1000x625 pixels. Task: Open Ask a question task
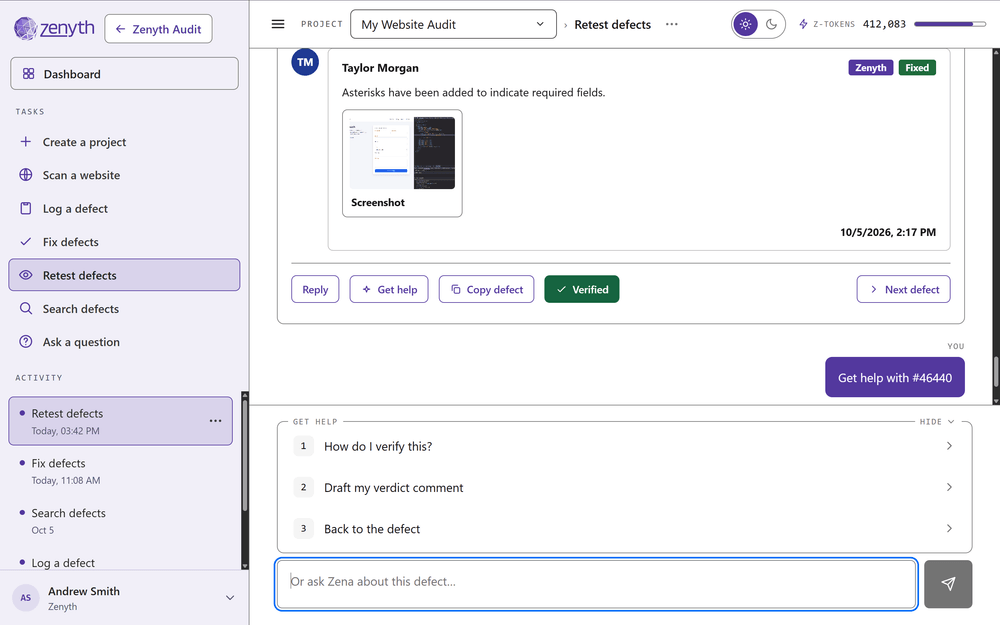pos(124,342)
